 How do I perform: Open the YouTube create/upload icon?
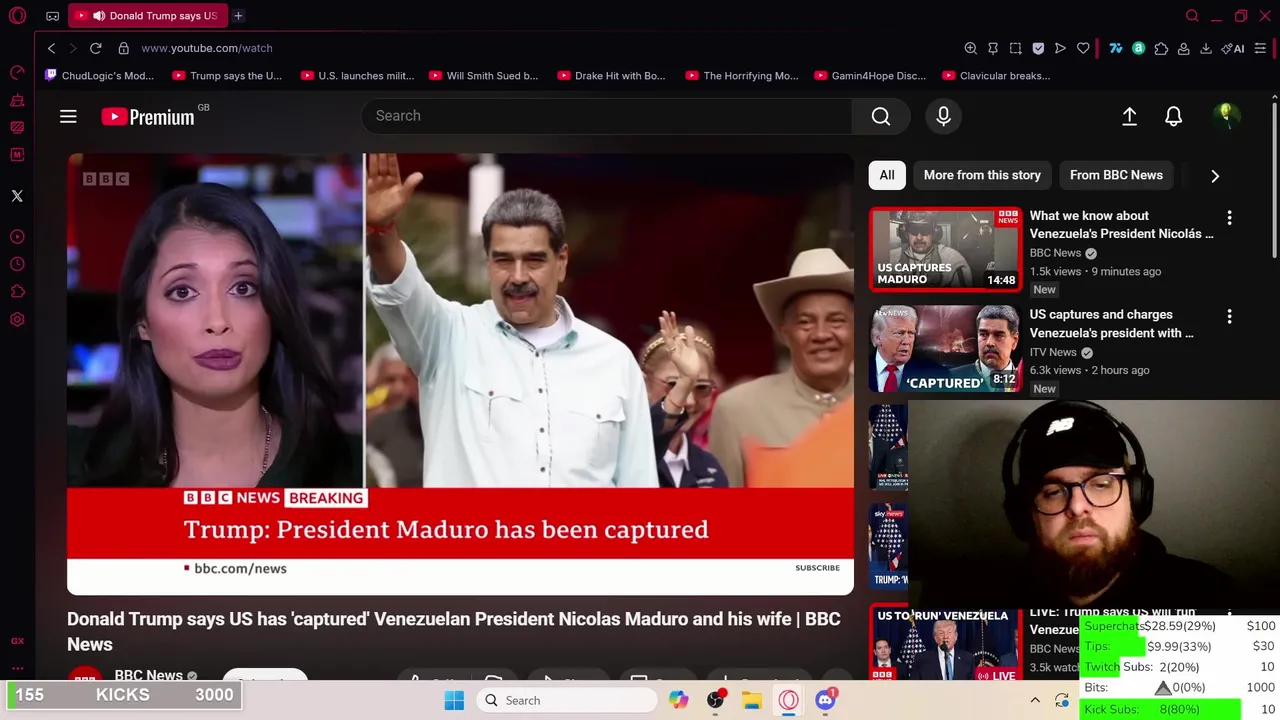coord(1129,116)
